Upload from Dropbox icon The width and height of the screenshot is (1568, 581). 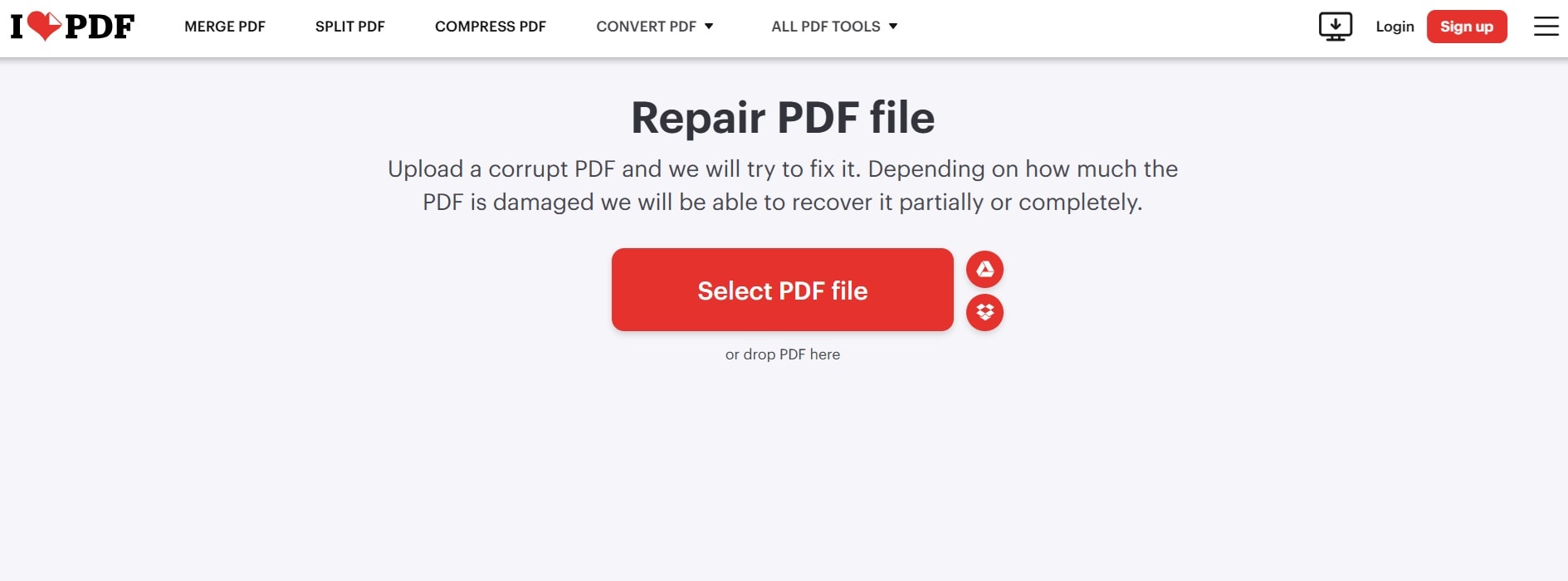coord(984,313)
